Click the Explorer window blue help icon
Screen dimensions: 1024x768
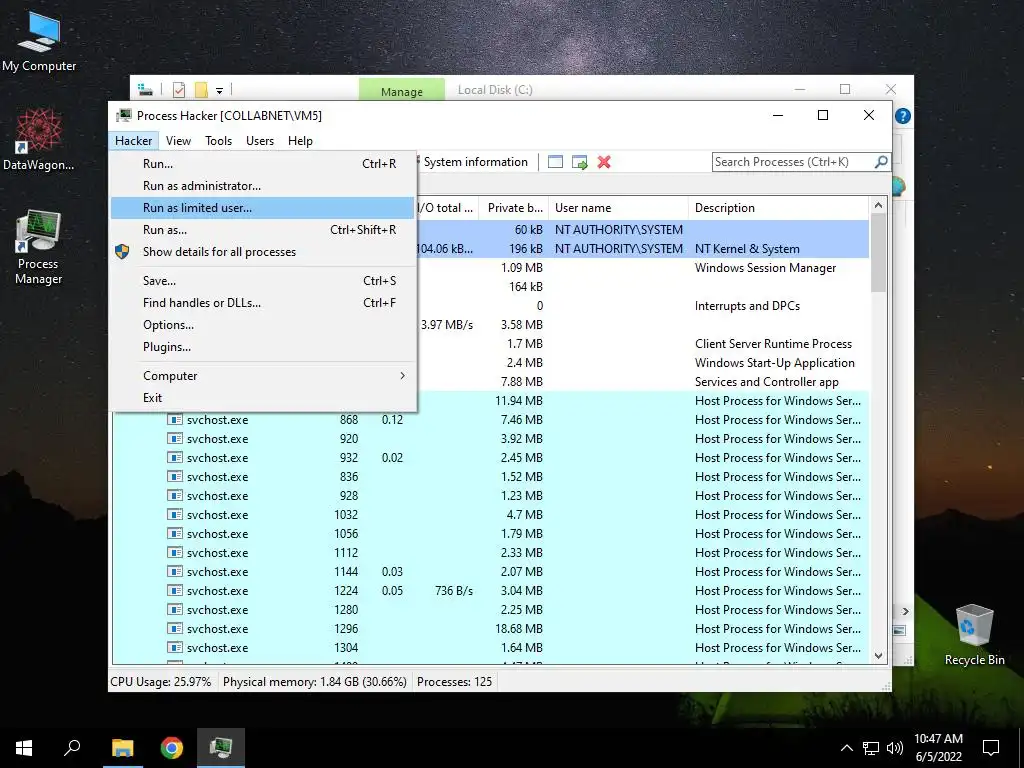pyautogui.click(x=903, y=116)
